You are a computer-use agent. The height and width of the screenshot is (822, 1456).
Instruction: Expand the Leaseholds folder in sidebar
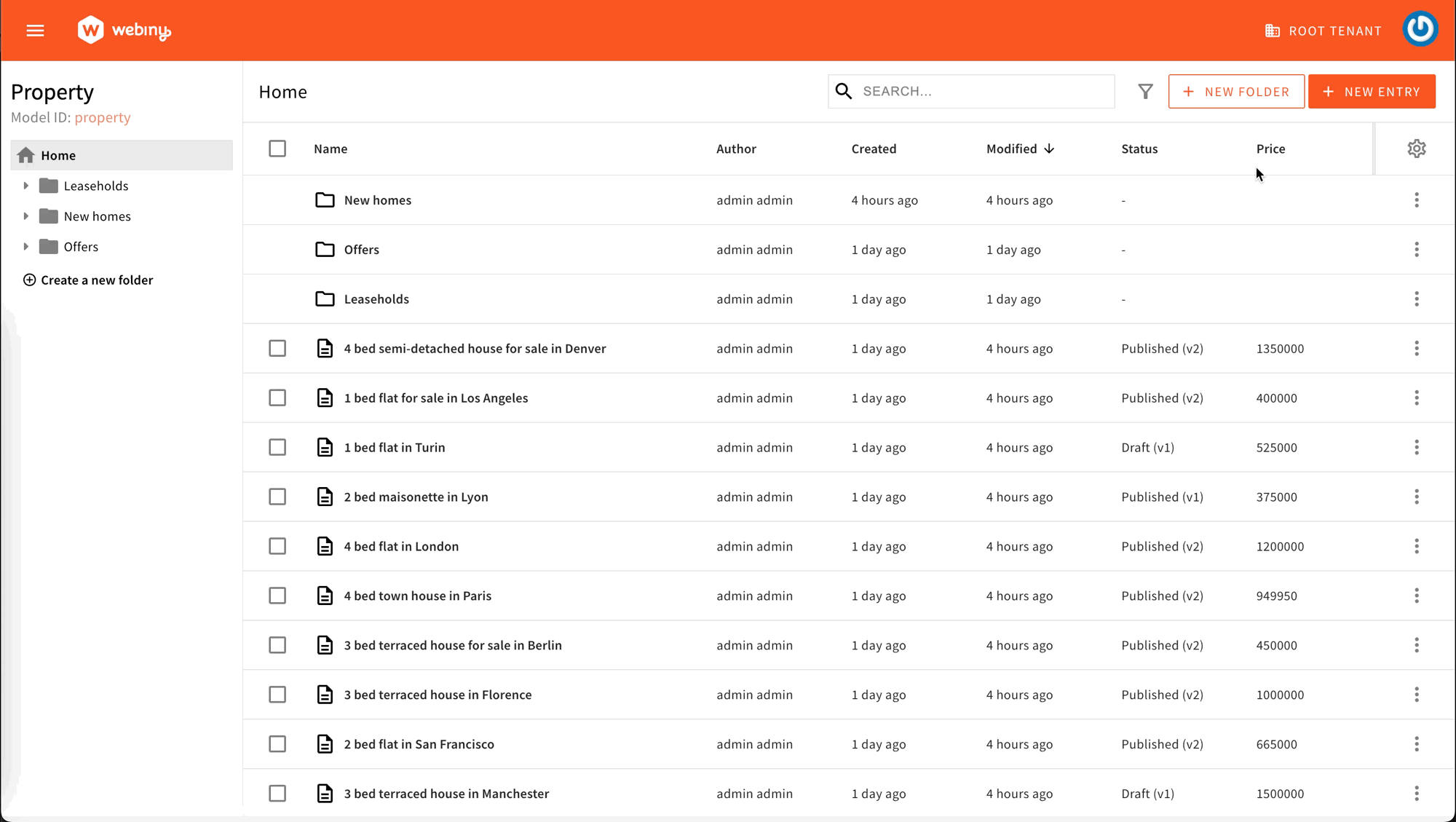pos(26,185)
